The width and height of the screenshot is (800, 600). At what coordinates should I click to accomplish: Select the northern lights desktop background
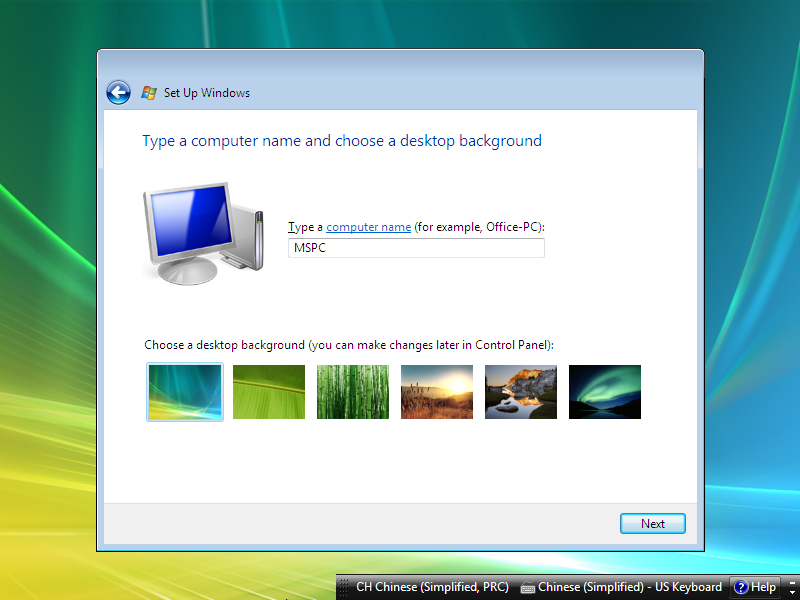(x=605, y=392)
